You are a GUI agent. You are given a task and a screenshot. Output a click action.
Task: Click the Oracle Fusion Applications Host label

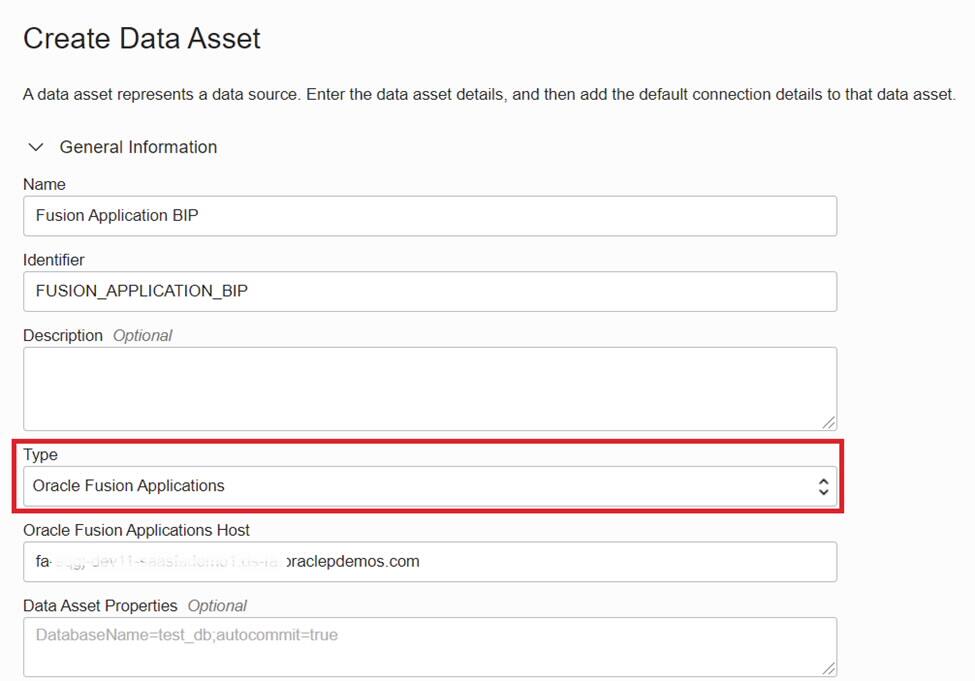[x=136, y=530]
